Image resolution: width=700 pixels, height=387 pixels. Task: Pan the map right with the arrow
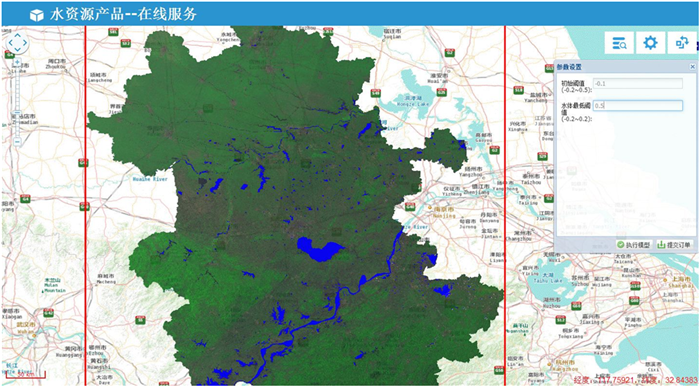click(25, 43)
